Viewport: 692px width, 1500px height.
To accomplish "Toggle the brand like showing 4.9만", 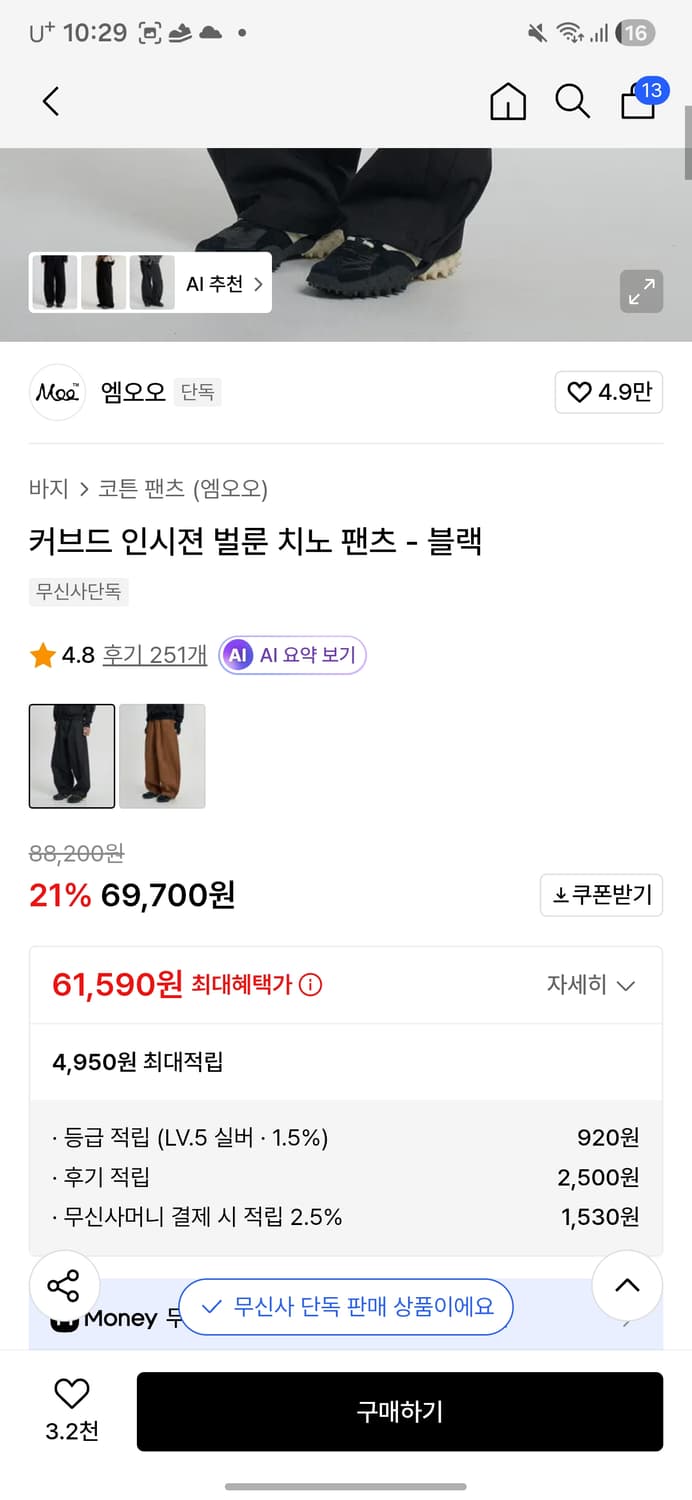I will [x=608, y=392].
